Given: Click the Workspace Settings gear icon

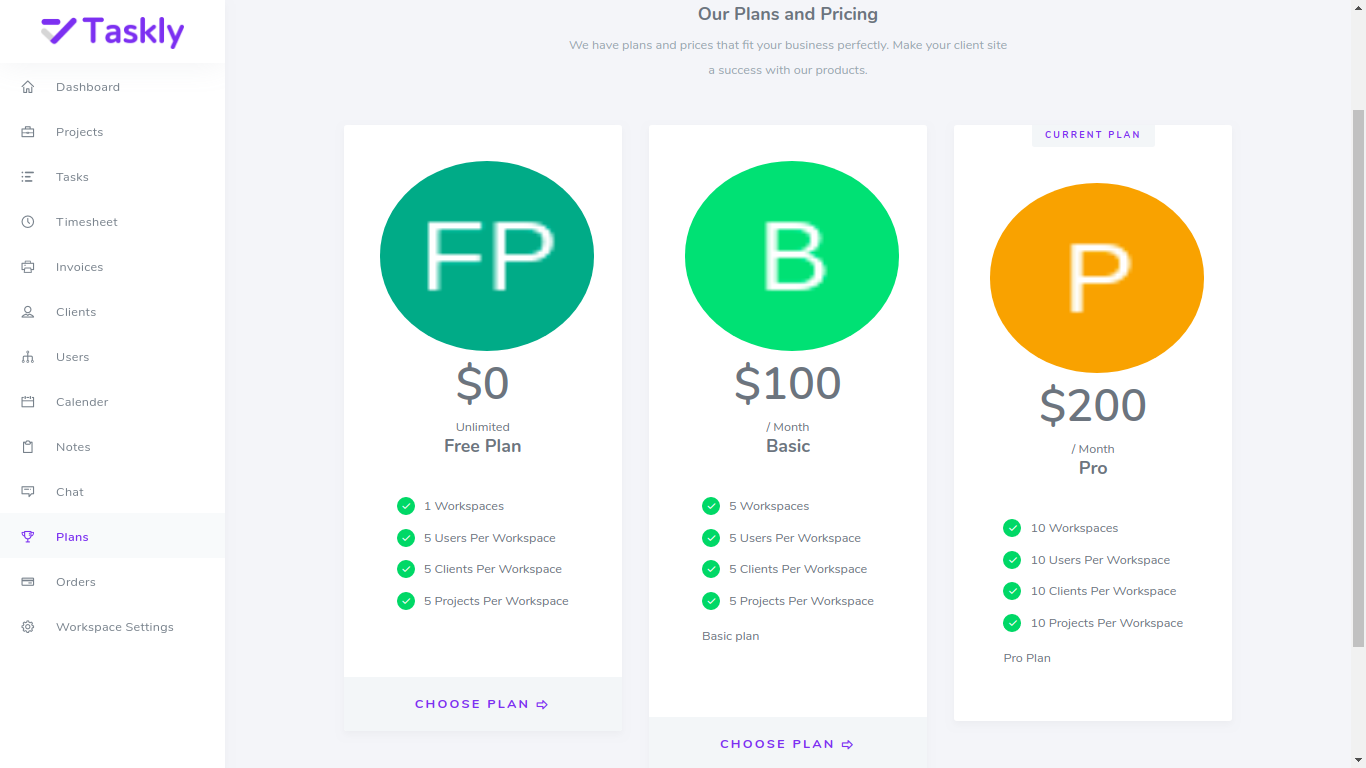Looking at the screenshot, I should 28,627.
